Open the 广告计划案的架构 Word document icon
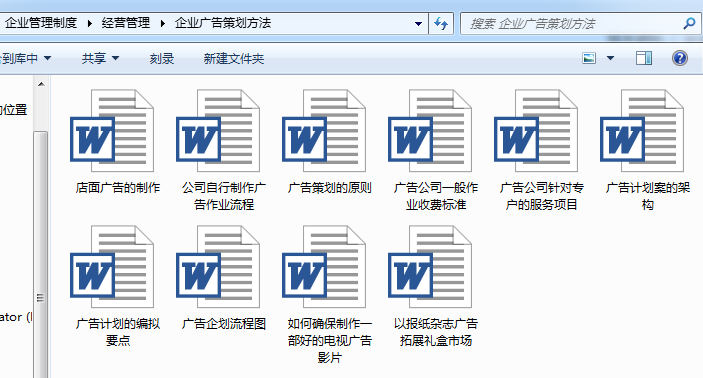Image resolution: width=703 pixels, height=378 pixels. point(642,130)
